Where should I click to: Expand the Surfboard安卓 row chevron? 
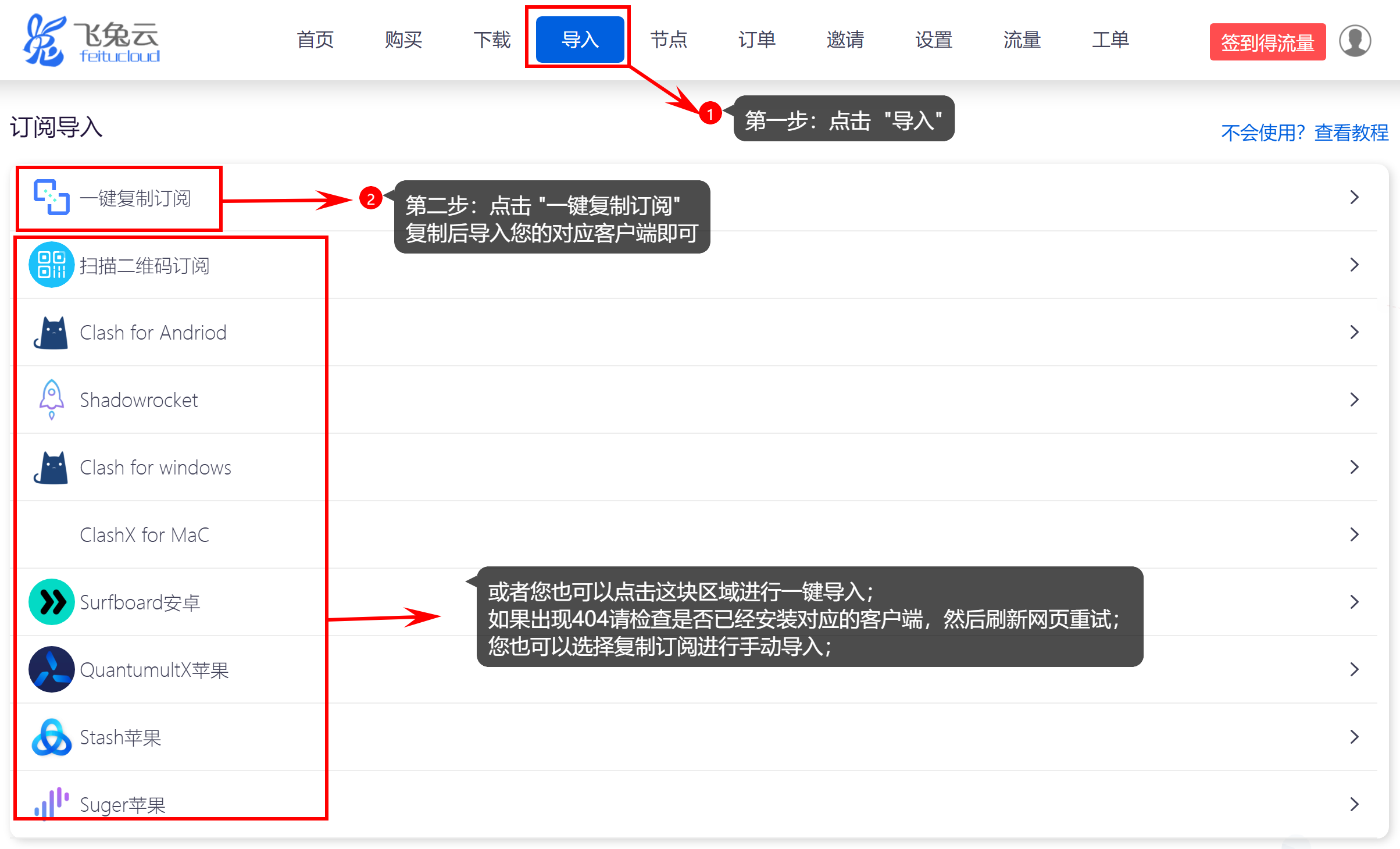pyautogui.click(x=1355, y=602)
